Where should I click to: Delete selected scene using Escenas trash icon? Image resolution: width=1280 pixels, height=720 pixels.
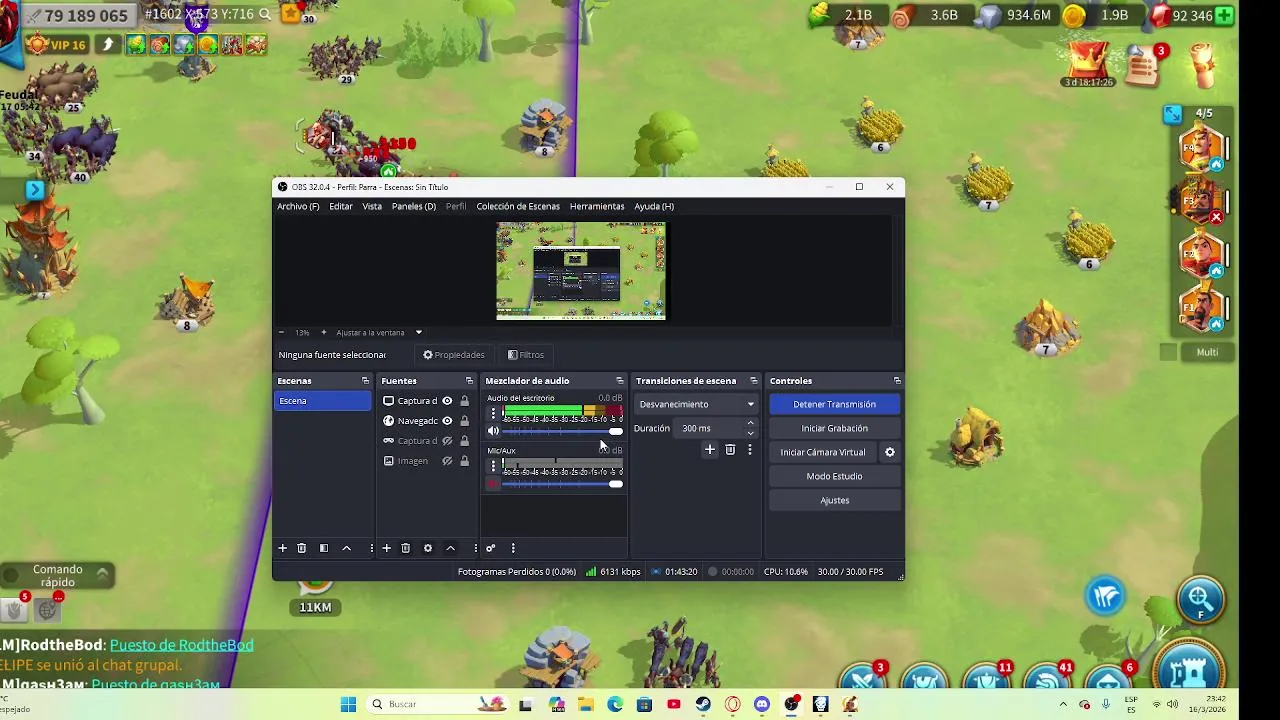[x=301, y=548]
